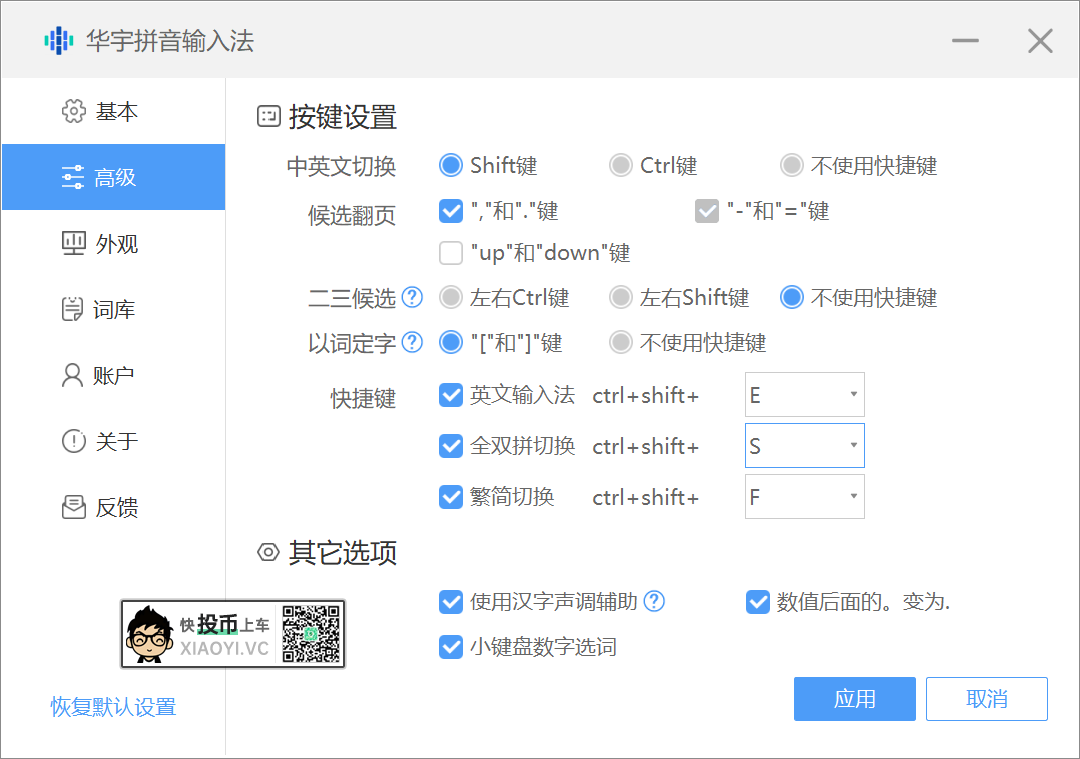Click the monitor icon next to 外观
This screenshot has height=759, width=1080.
click(x=74, y=243)
